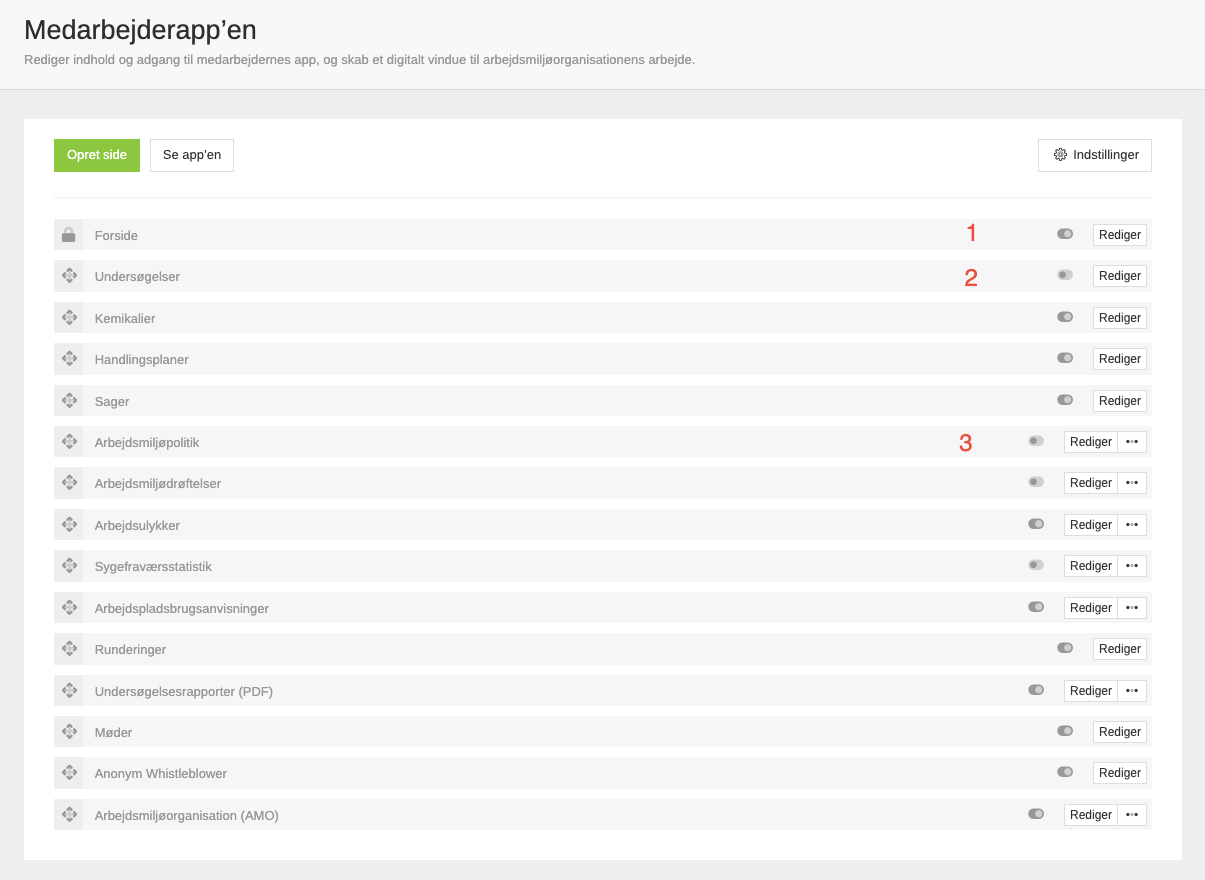Click Rediger for Undersøgelsesrapporter (PDF)
The image size is (1205, 880).
[1091, 691]
